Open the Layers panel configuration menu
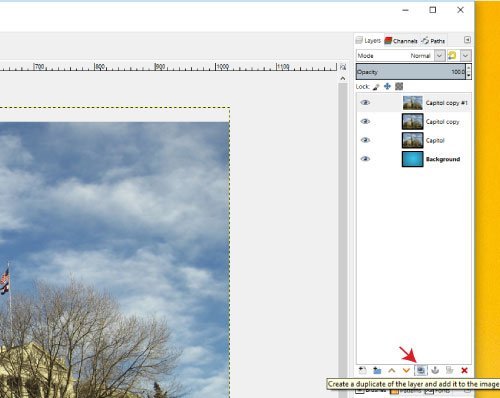The height and width of the screenshot is (398, 500). 467,40
